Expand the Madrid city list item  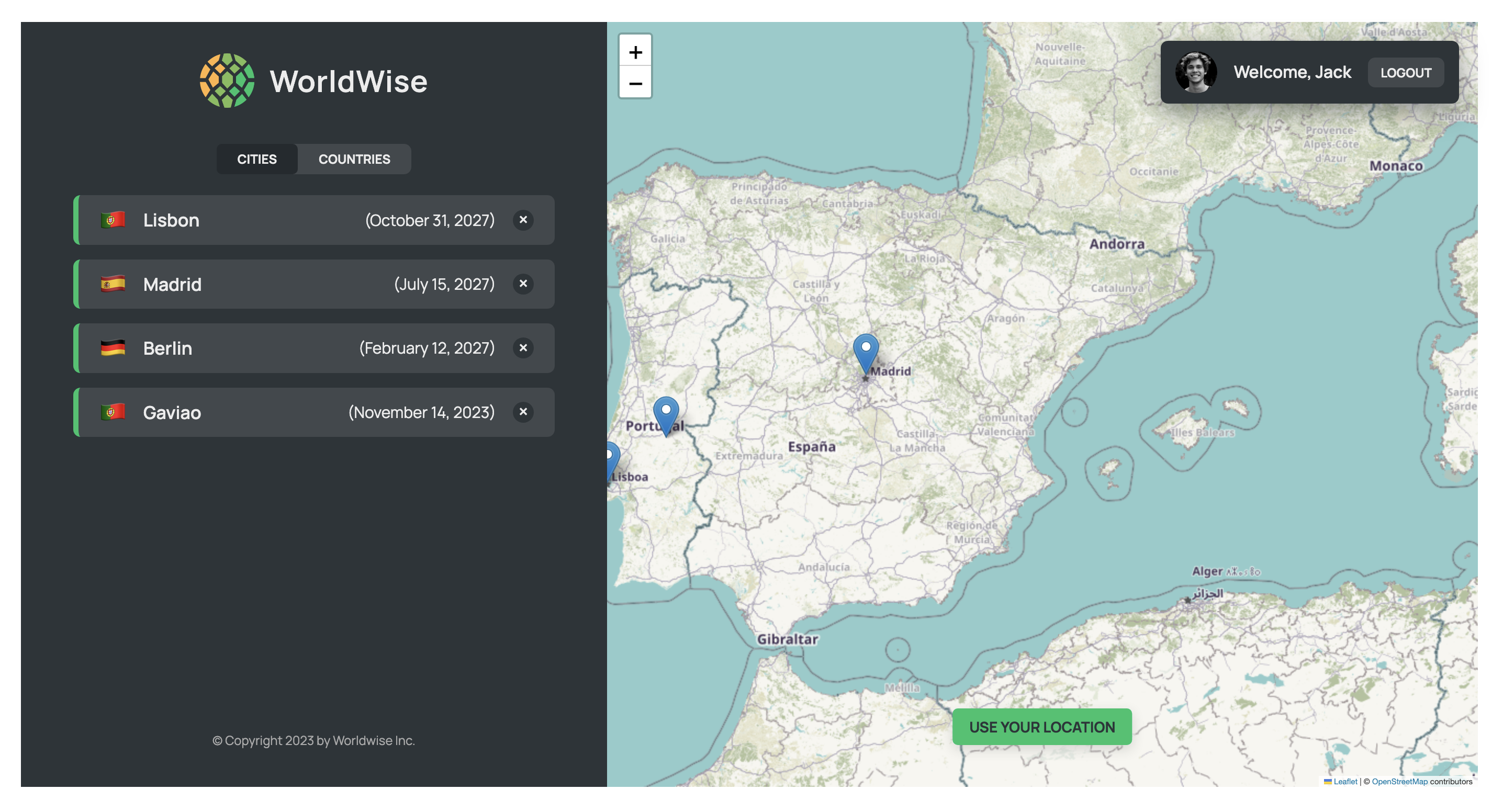pyautogui.click(x=314, y=283)
